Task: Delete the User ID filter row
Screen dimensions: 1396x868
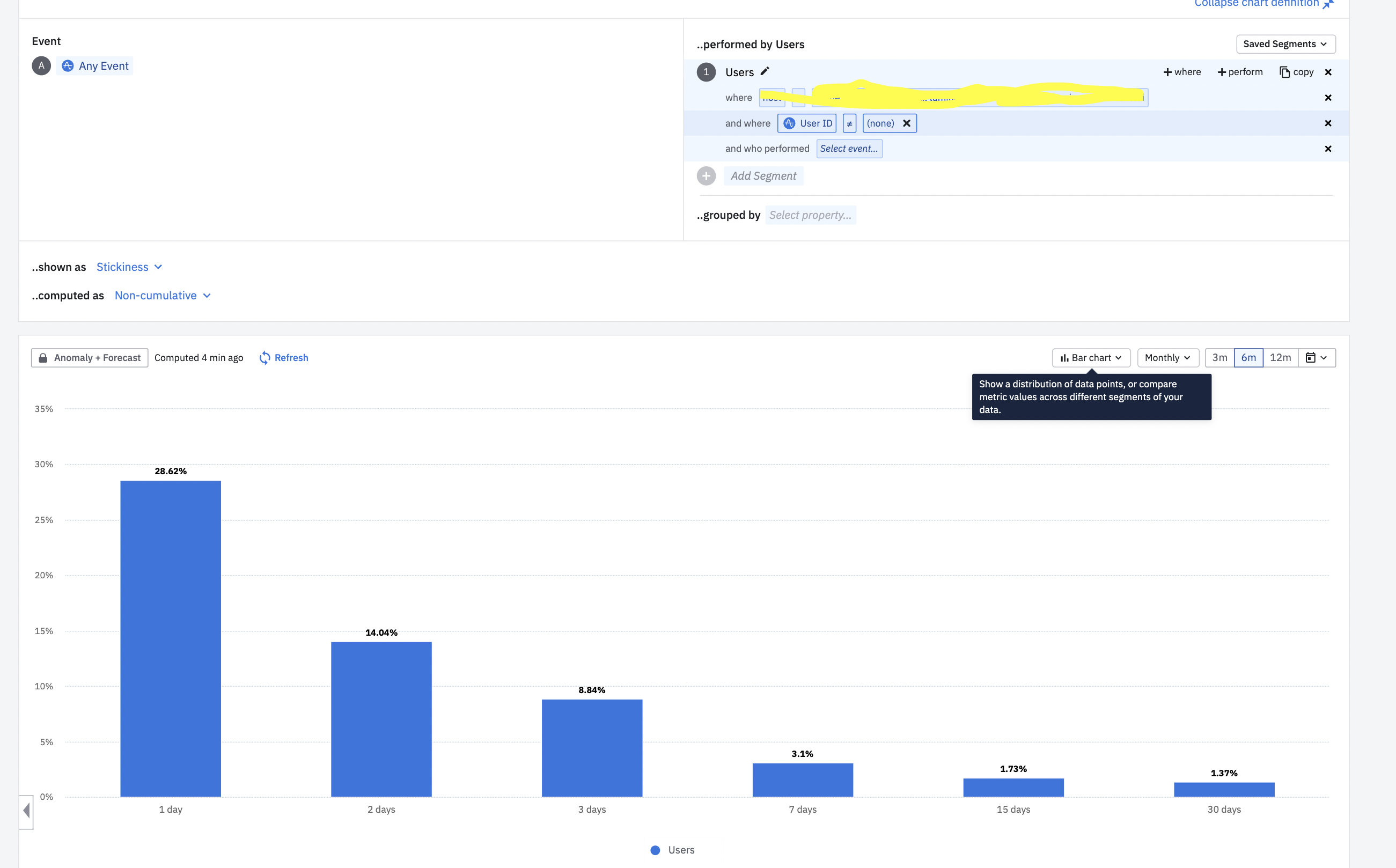Action: pos(1328,123)
